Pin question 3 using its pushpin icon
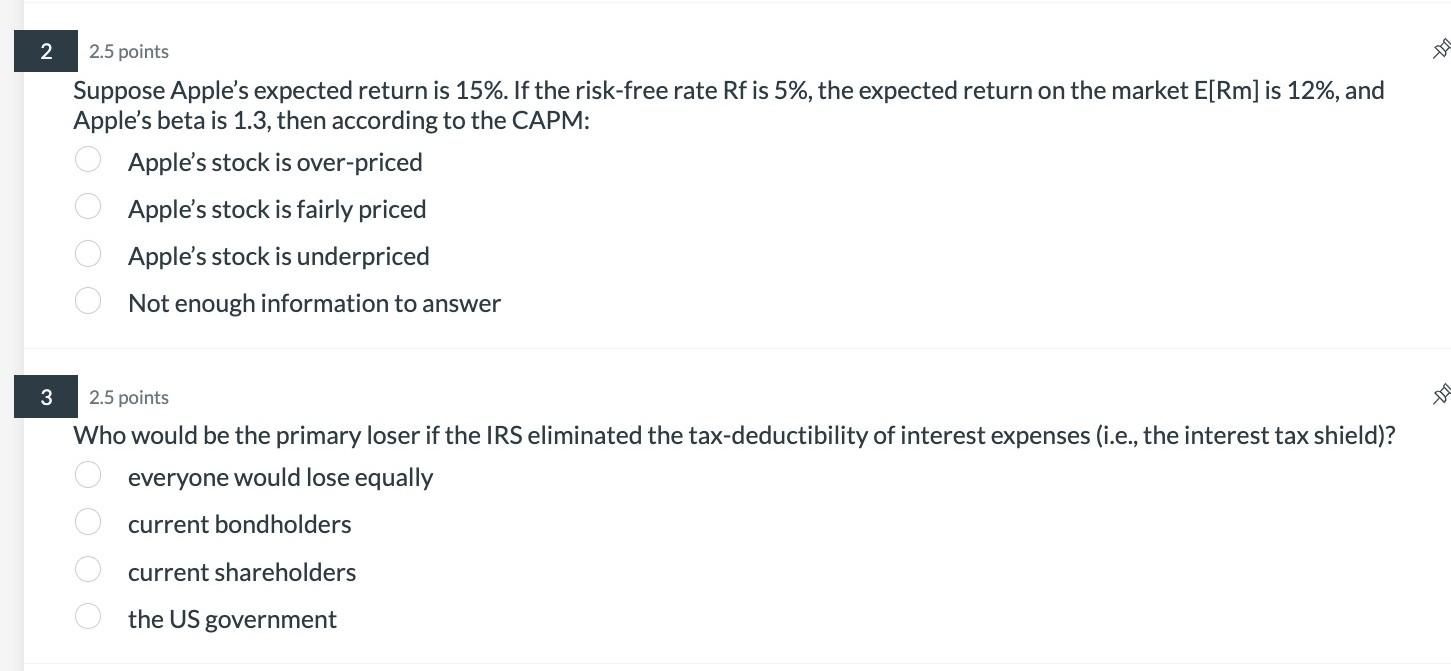Screen dimensions: 1451x671 tap(1441, 394)
